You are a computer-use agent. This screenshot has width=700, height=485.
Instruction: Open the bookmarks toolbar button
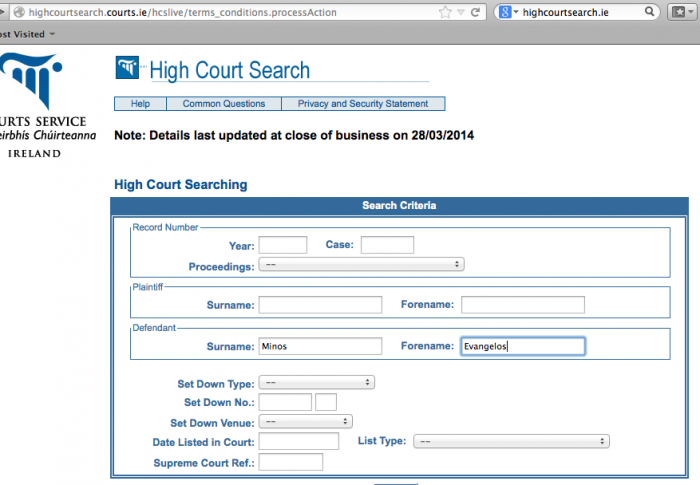point(682,12)
